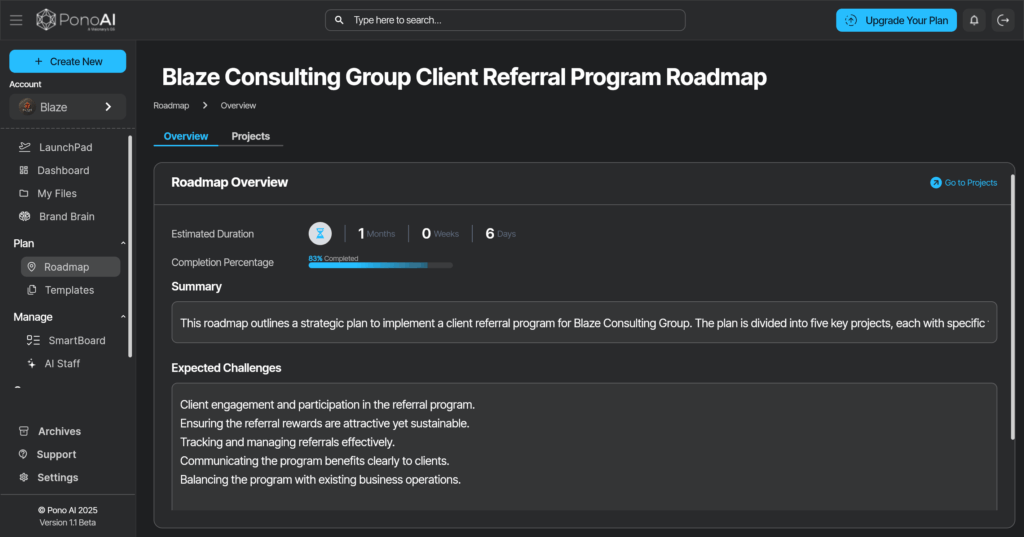The image size is (1024, 537).
Task: Select the Overview tab
Action: pyautogui.click(x=185, y=136)
